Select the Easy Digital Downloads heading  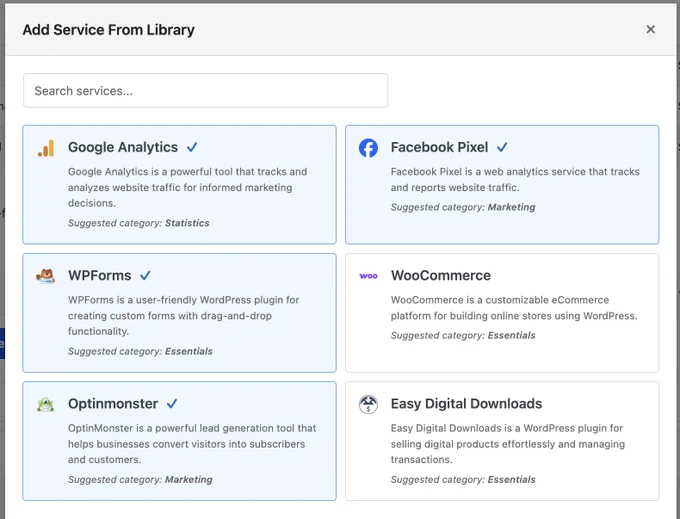[x=466, y=404]
